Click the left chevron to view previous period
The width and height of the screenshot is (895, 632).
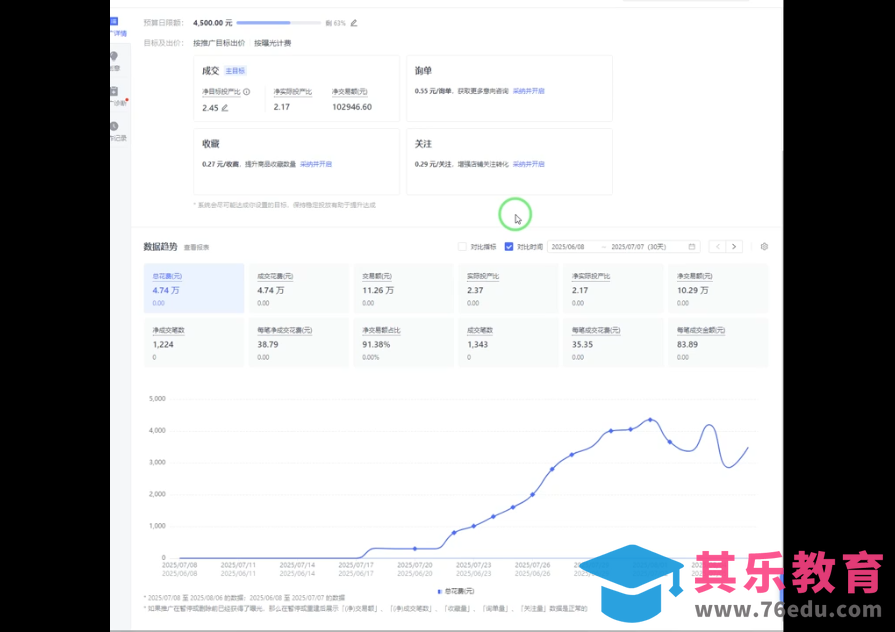pos(718,246)
